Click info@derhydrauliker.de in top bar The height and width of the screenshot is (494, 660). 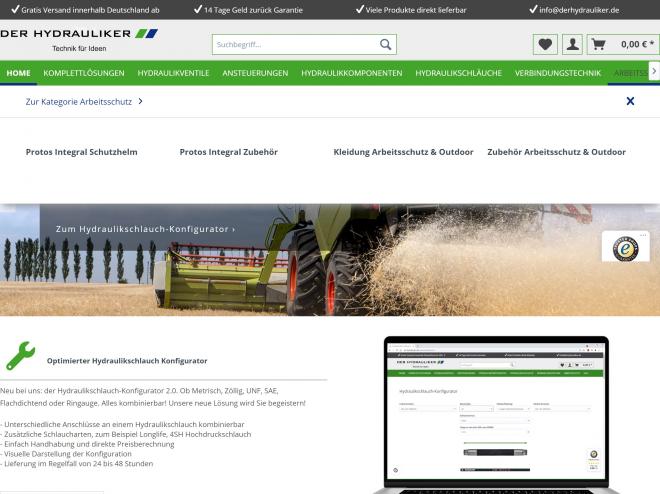[x=579, y=10]
